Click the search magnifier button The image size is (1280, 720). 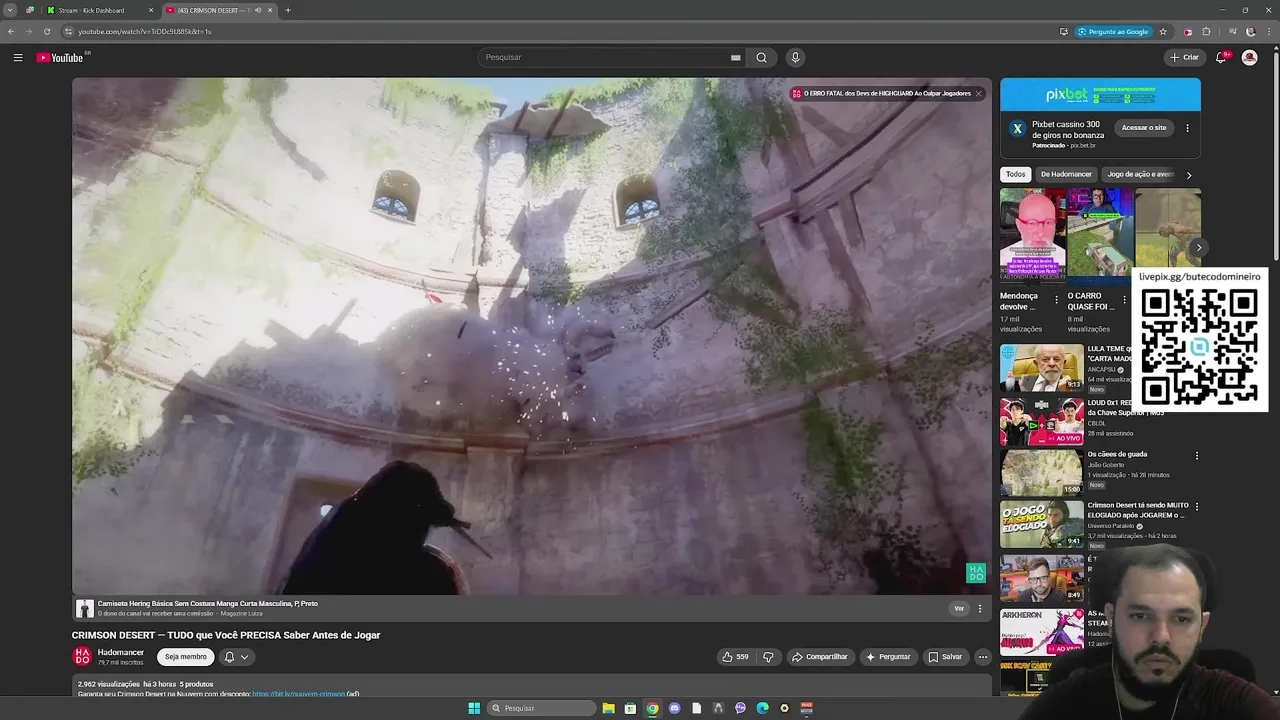pos(761,57)
